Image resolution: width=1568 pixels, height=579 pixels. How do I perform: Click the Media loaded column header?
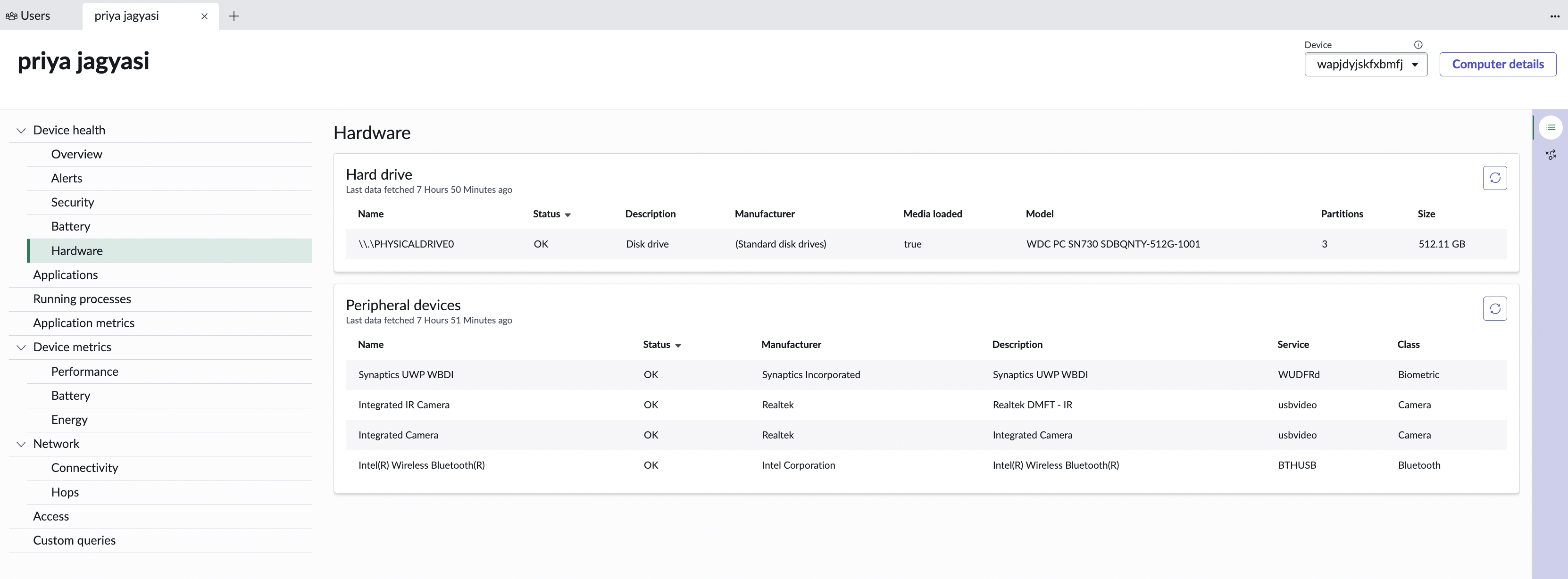pos(932,214)
